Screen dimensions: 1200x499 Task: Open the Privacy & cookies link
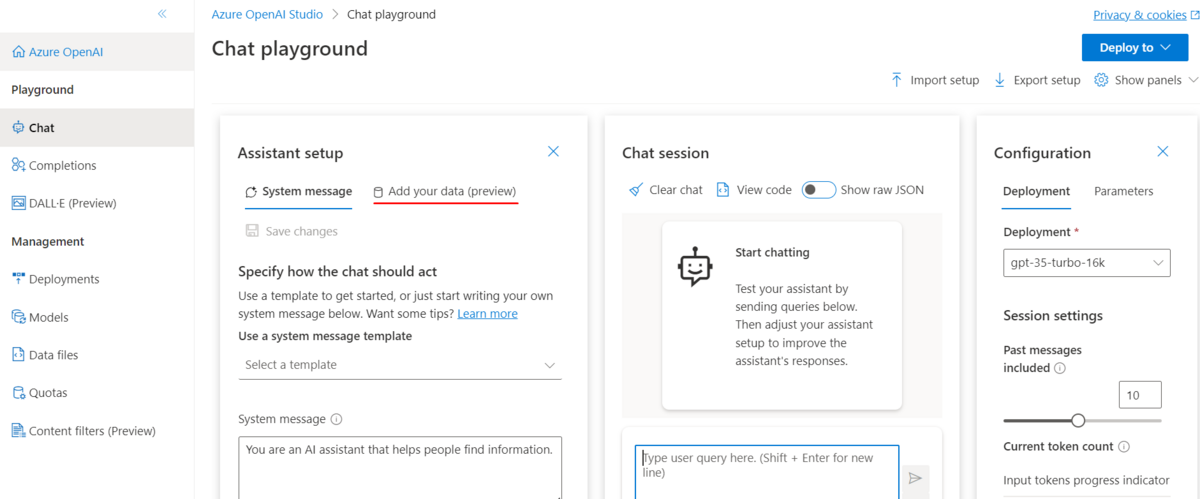click(1140, 15)
